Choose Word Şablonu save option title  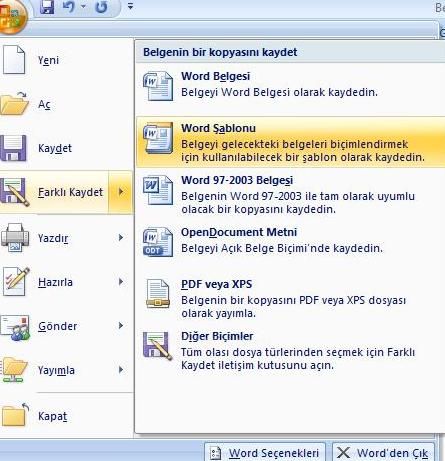pyautogui.click(x=218, y=128)
